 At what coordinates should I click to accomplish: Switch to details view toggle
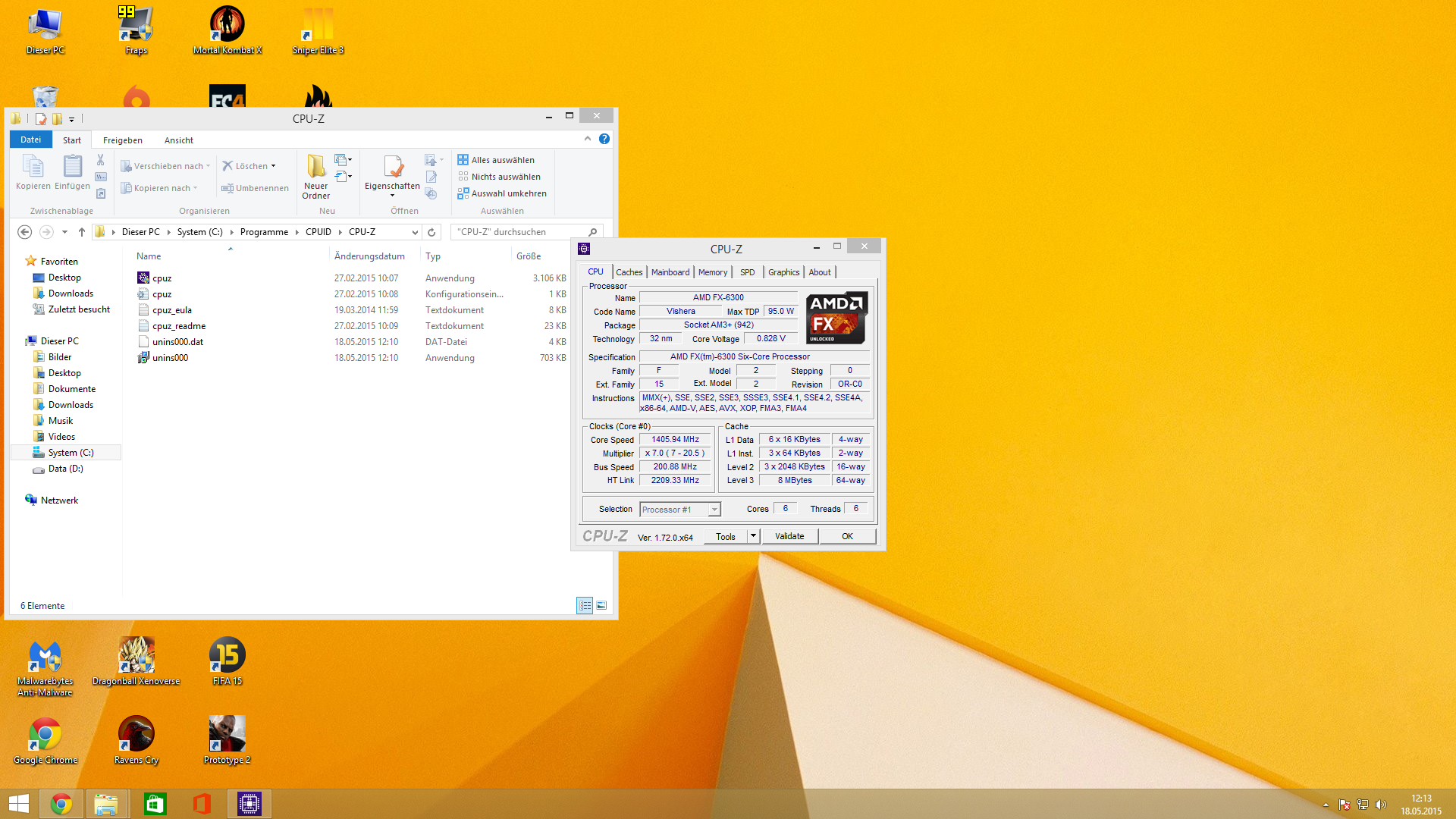(x=585, y=605)
